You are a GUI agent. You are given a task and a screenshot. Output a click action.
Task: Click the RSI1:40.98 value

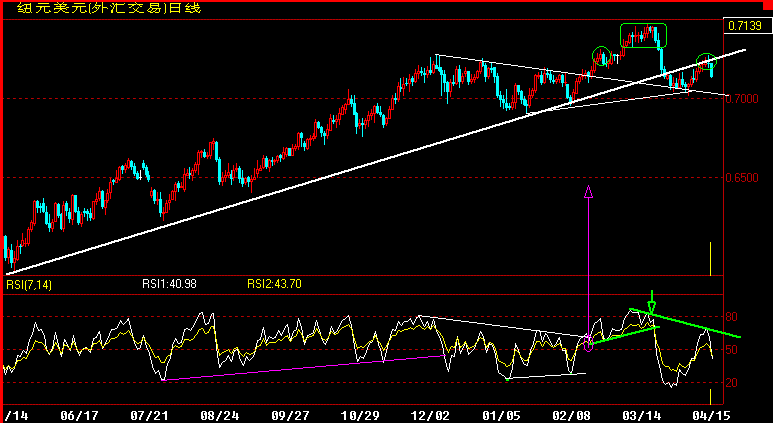169,284
